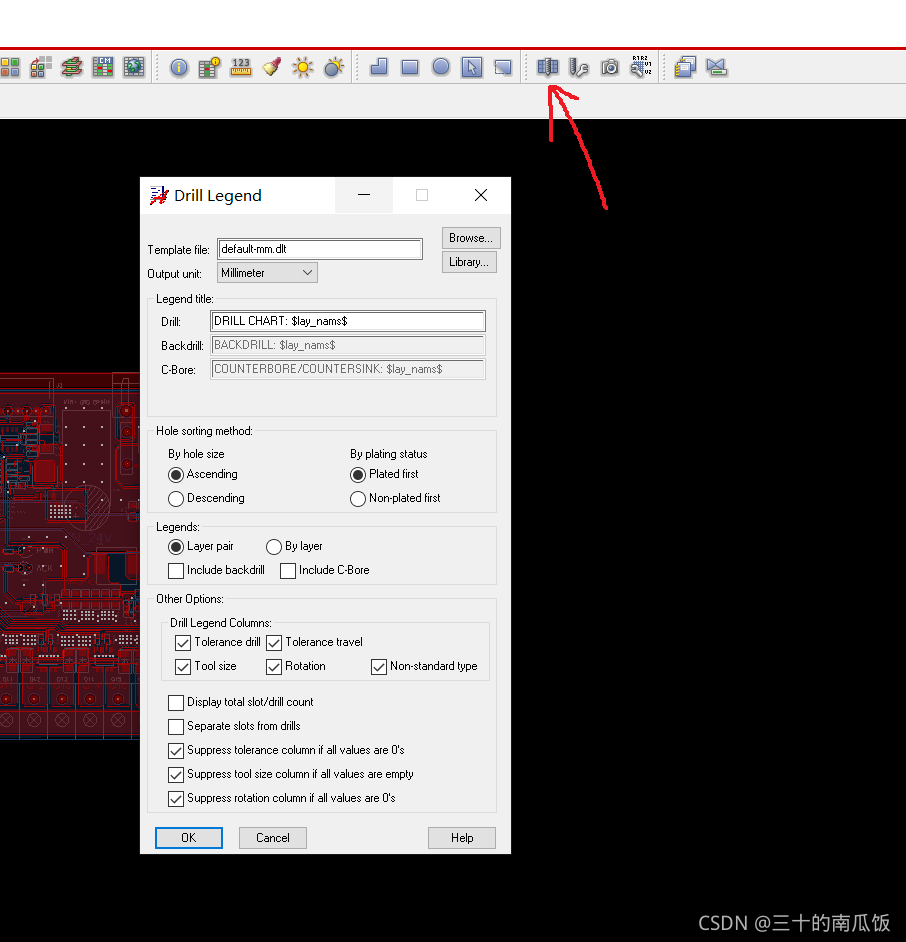Viewport: 906px width, 942px height.
Task: Select the Add Shape polygon tool
Action: 379,67
